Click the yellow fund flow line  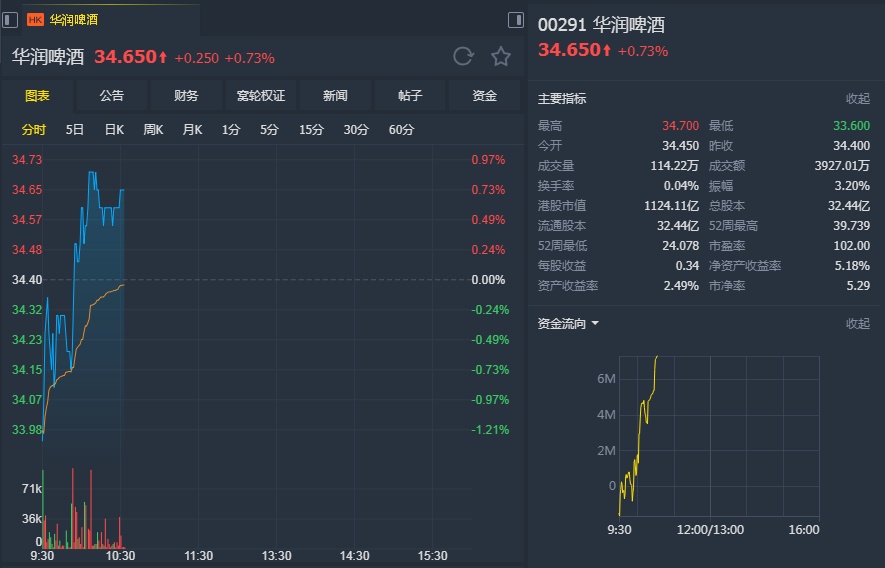point(641,435)
